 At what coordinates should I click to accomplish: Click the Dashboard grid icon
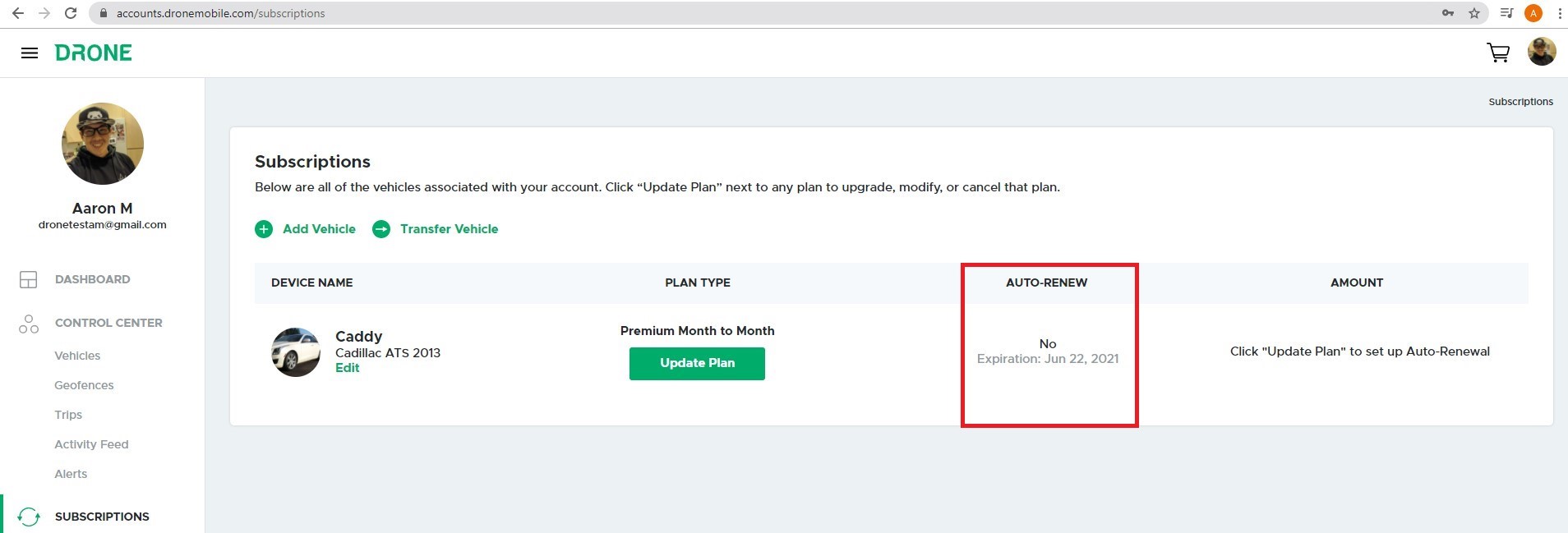point(29,280)
